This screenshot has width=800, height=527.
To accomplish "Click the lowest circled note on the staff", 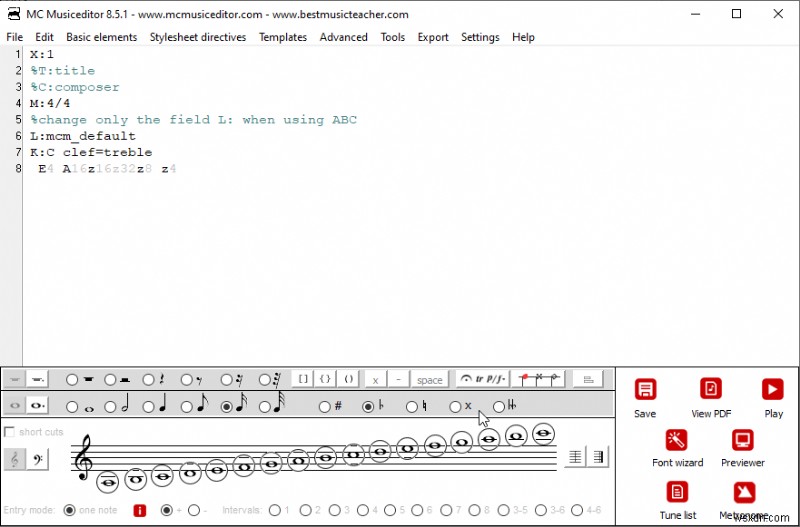I will (107, 482).
